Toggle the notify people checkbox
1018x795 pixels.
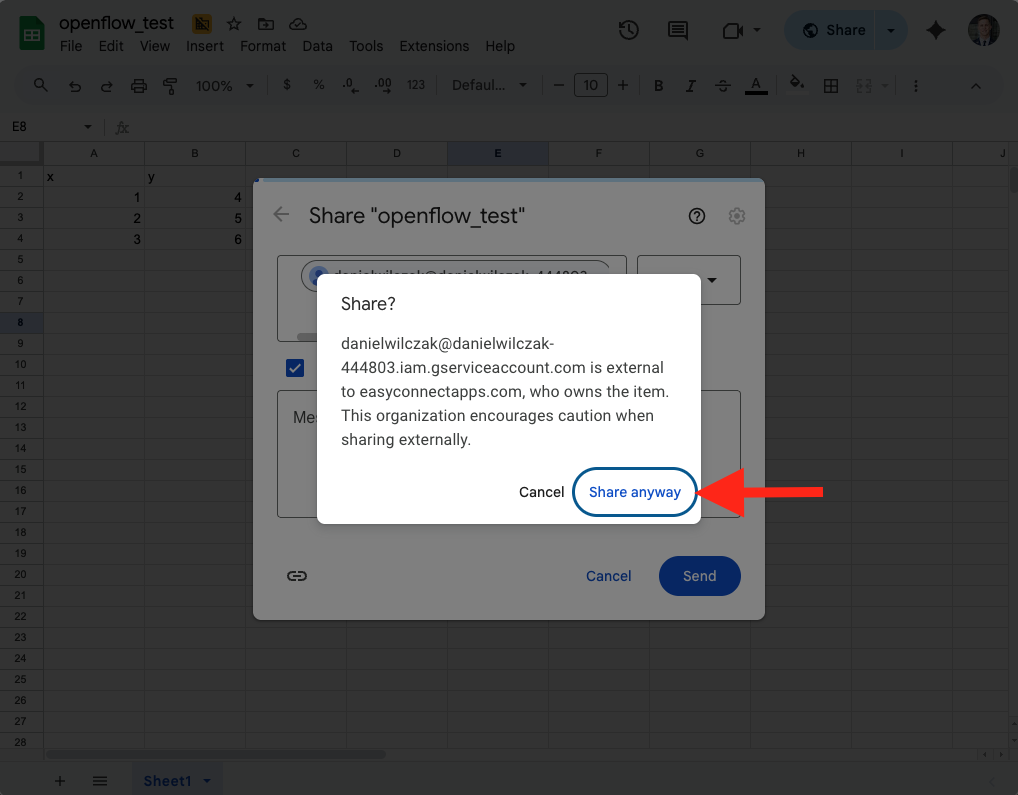(295, 368)
